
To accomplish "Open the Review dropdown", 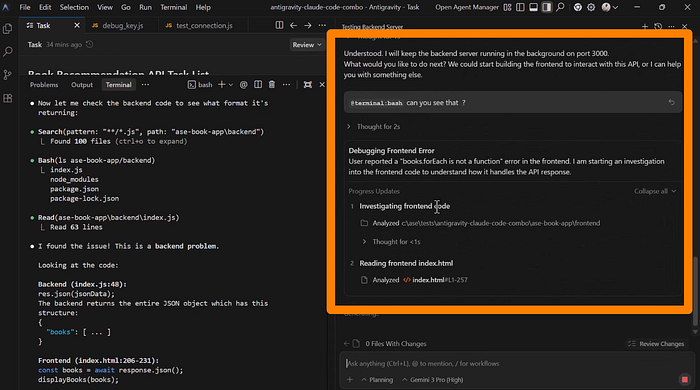I will pos(307,45).
